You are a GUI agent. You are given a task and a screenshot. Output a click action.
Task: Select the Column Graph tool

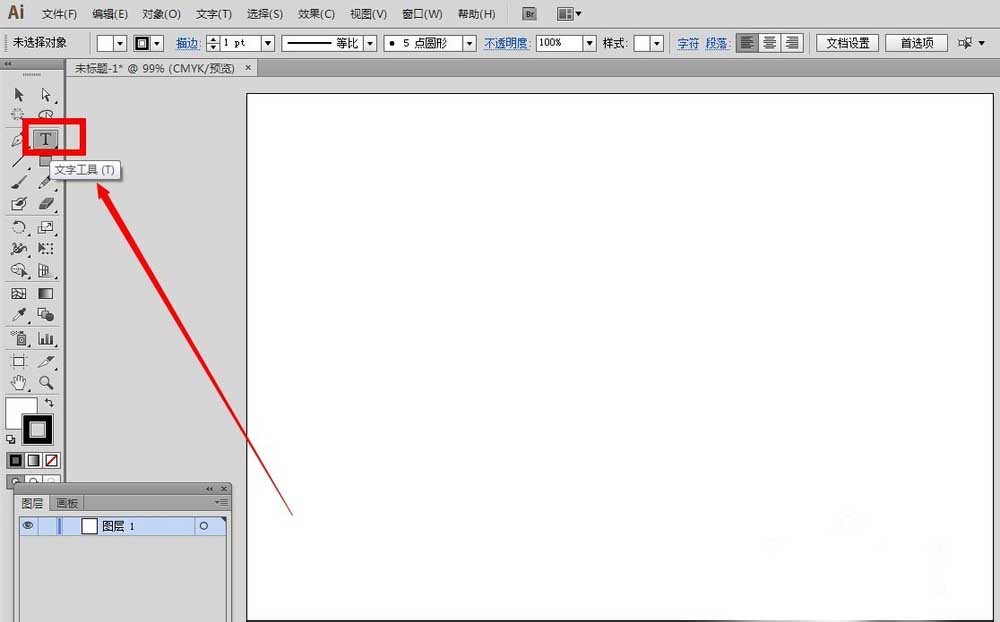[46, 338]
